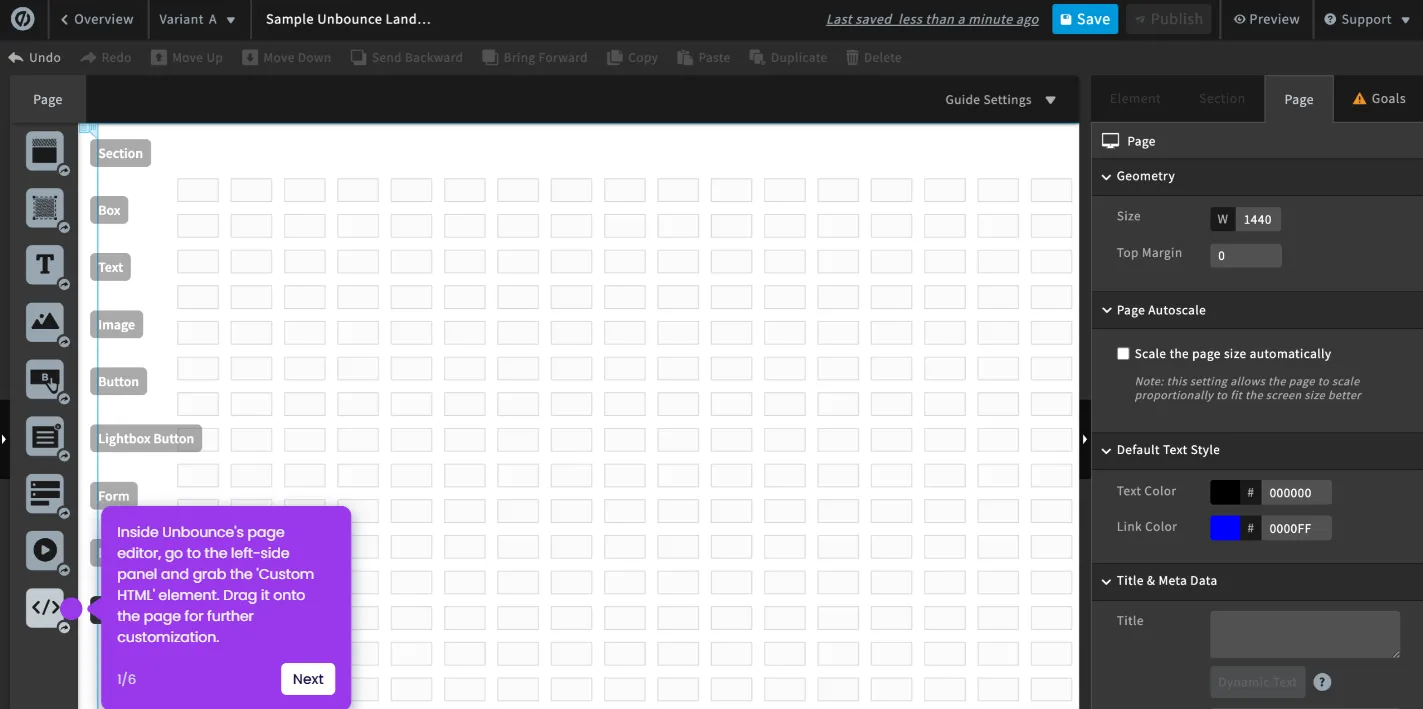The width and height of the screenshot is (1423, 709).
Task: Click the Top Margin input field
Action: tap(1246, 255)
